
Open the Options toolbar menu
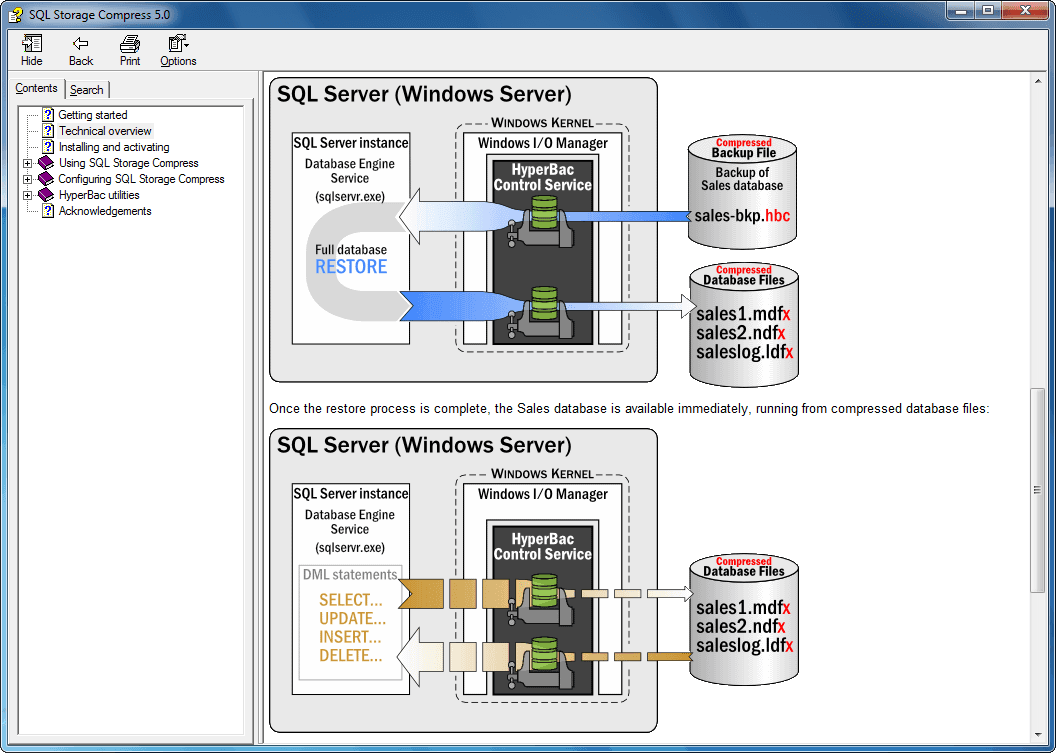[178, 51]
